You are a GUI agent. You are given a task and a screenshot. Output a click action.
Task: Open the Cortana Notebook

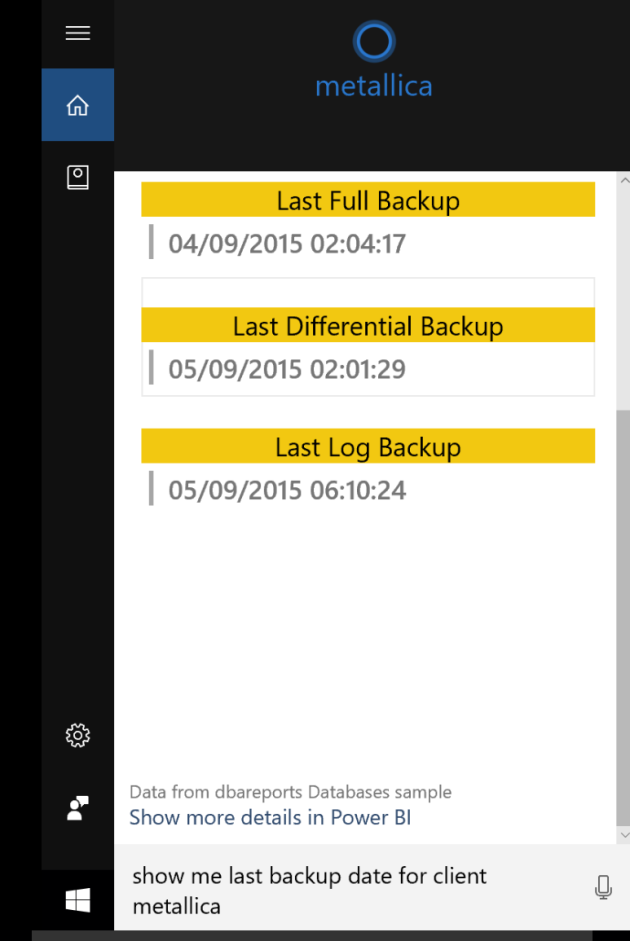pyautogui.click(x=78, y=177)
